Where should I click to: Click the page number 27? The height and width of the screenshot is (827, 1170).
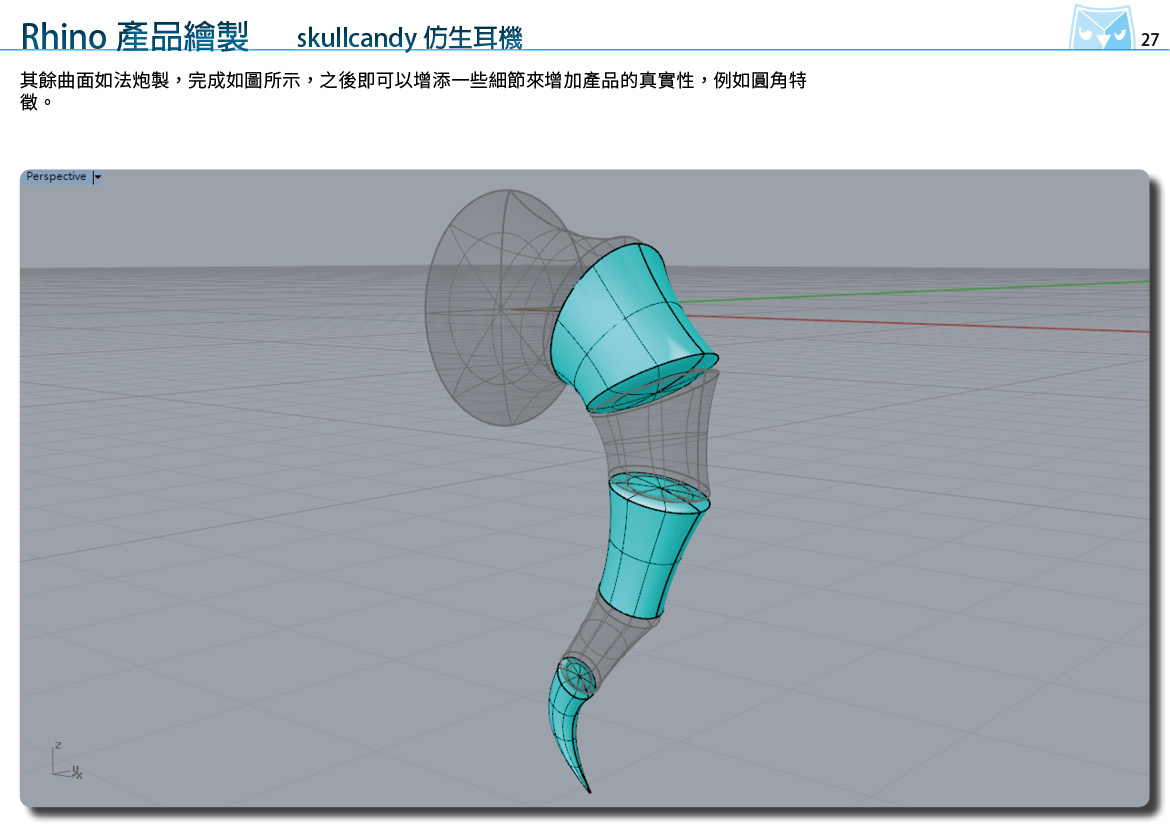pos(1150,40)
